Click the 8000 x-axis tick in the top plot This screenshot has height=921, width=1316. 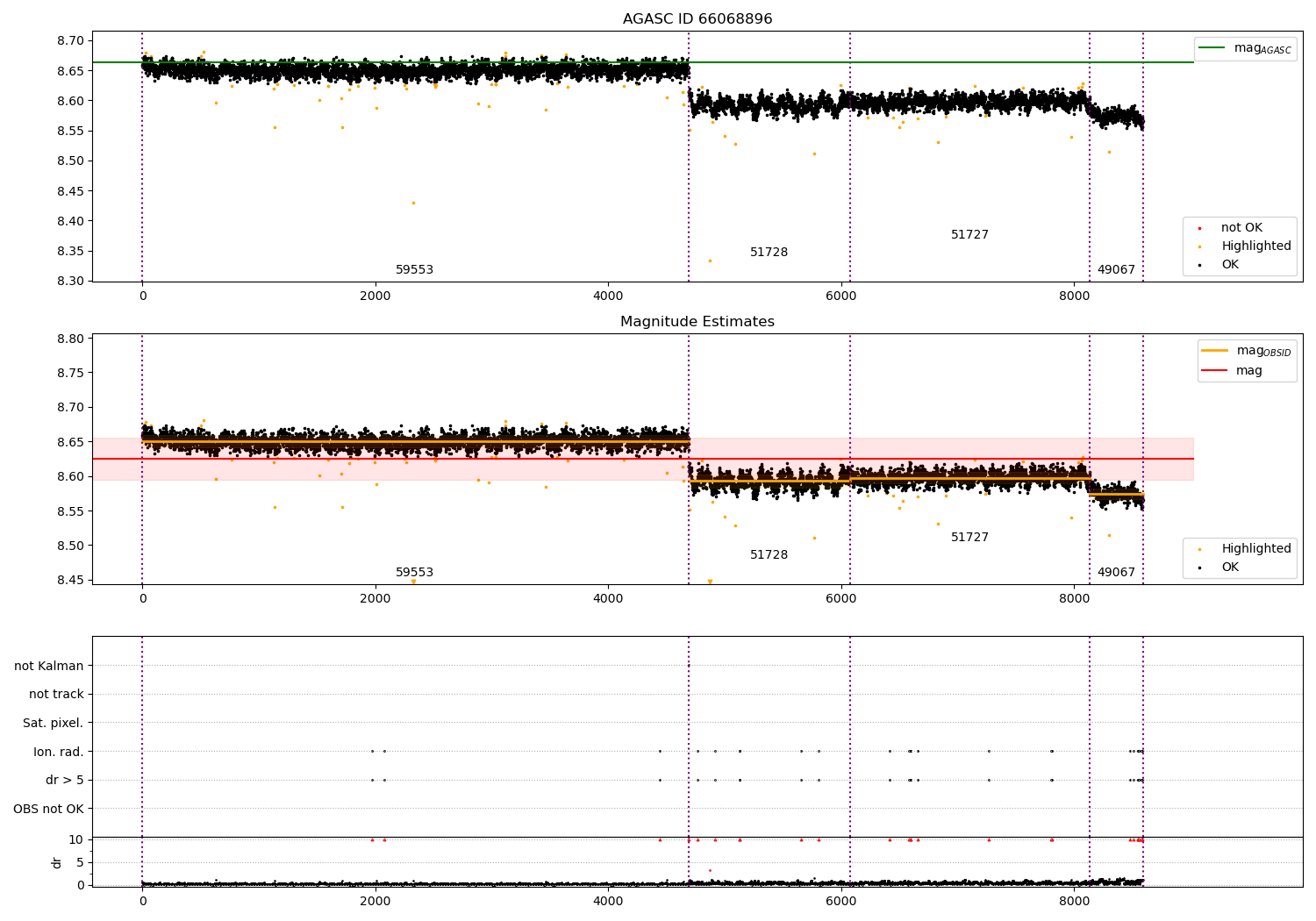point(1074,296)
